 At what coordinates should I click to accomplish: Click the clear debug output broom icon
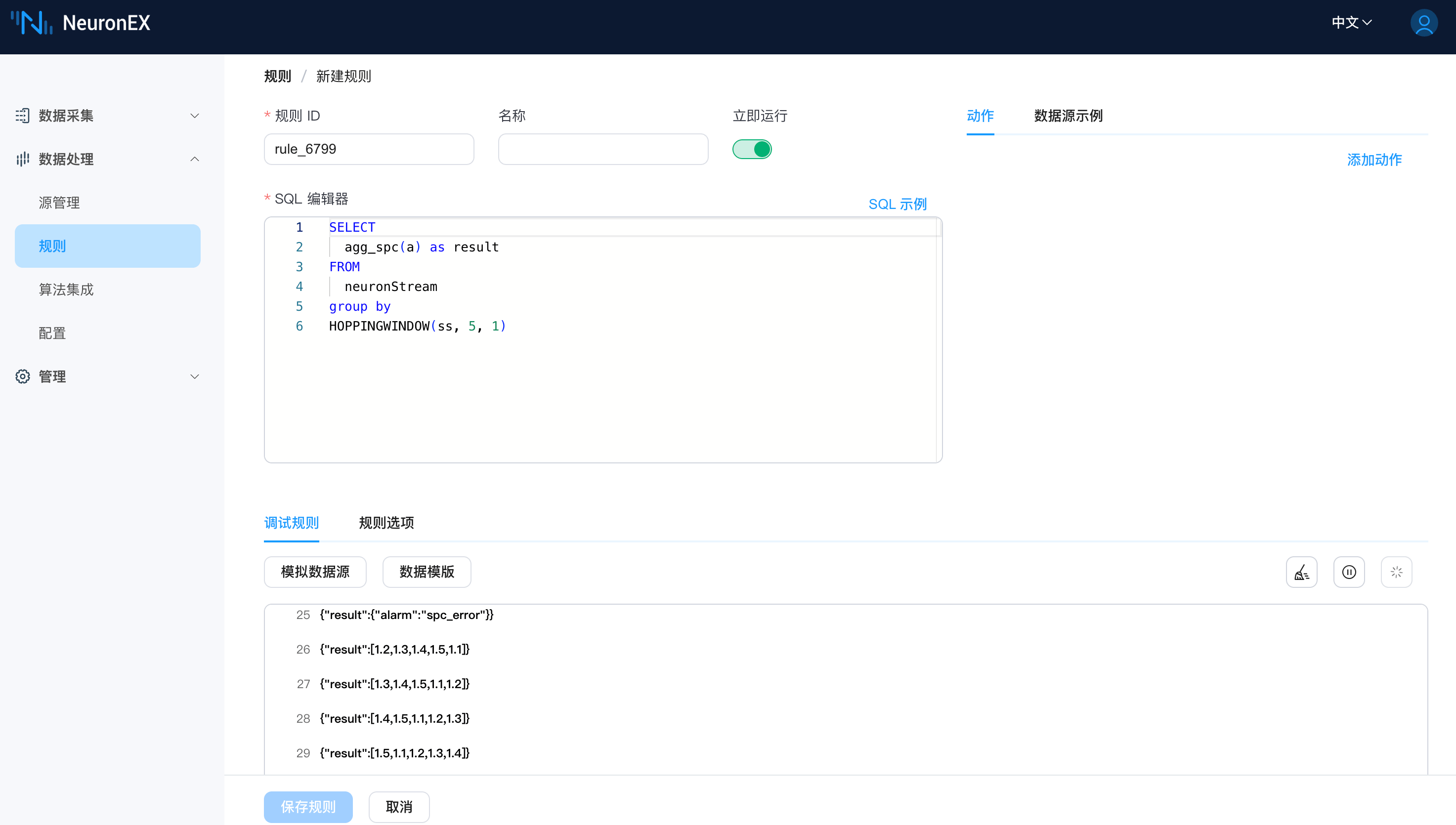coord(1301,572)
